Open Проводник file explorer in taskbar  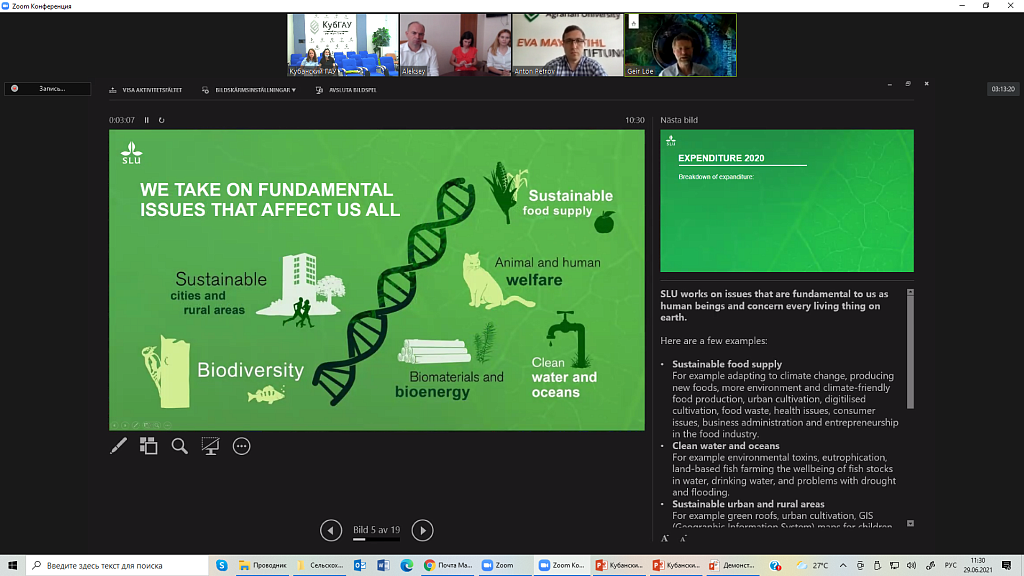[x=263, y=566]
